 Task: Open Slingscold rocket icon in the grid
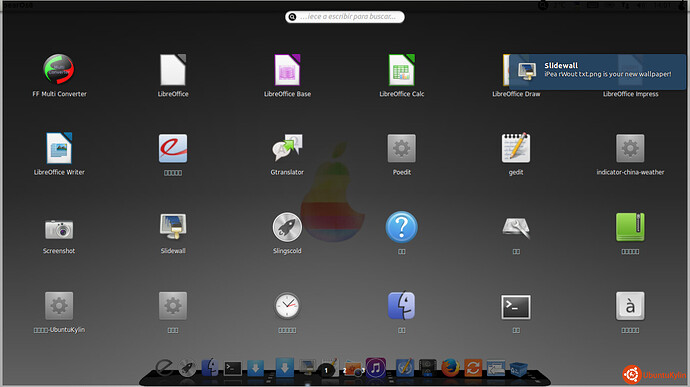[287, 227]
